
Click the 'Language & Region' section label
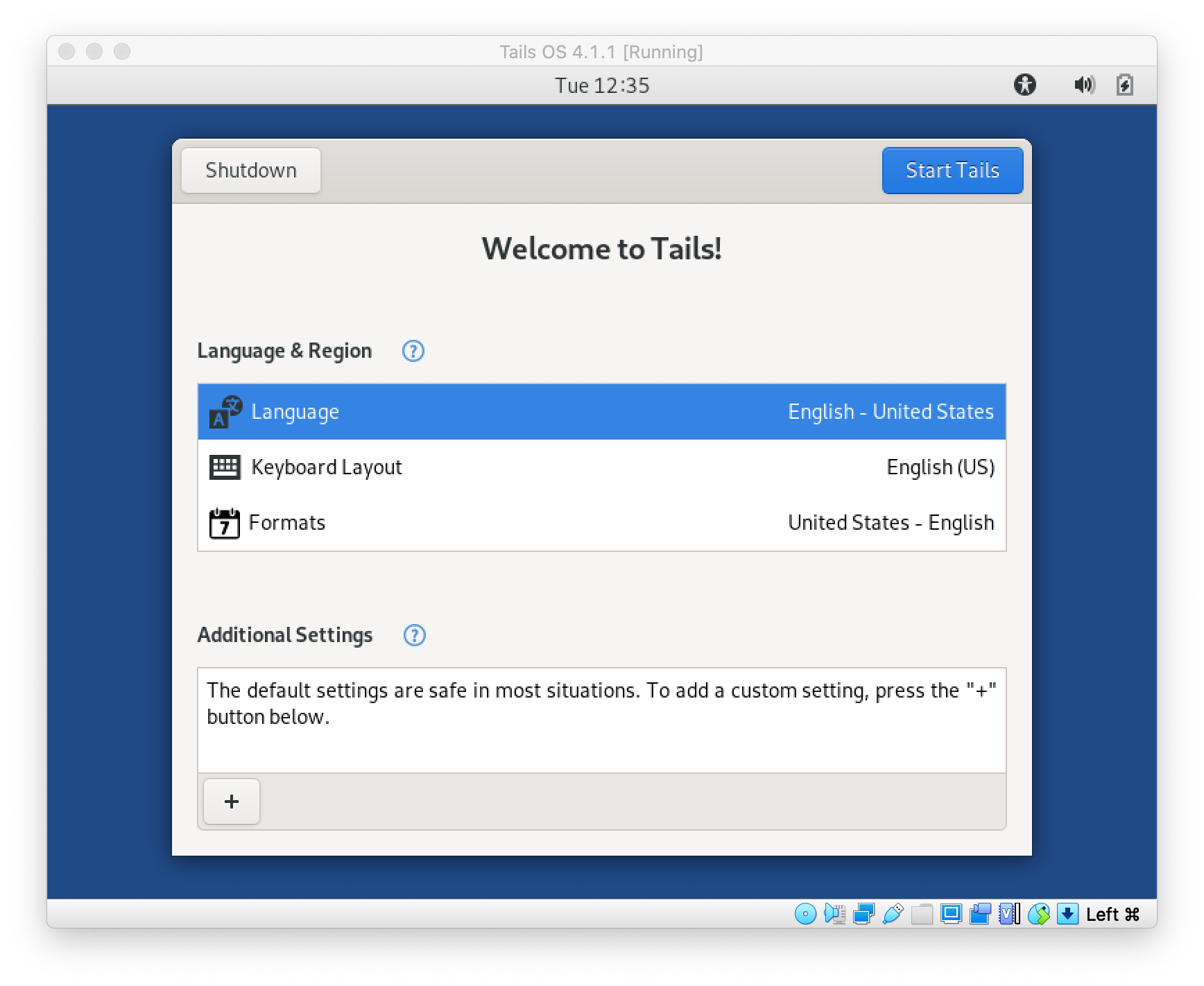(x=284, y=351)
